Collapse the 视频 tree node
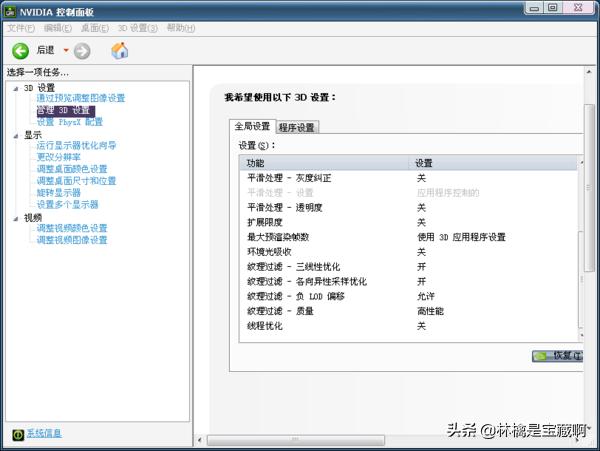This screenshot has width=600, height=451. (x=15, y=217)
